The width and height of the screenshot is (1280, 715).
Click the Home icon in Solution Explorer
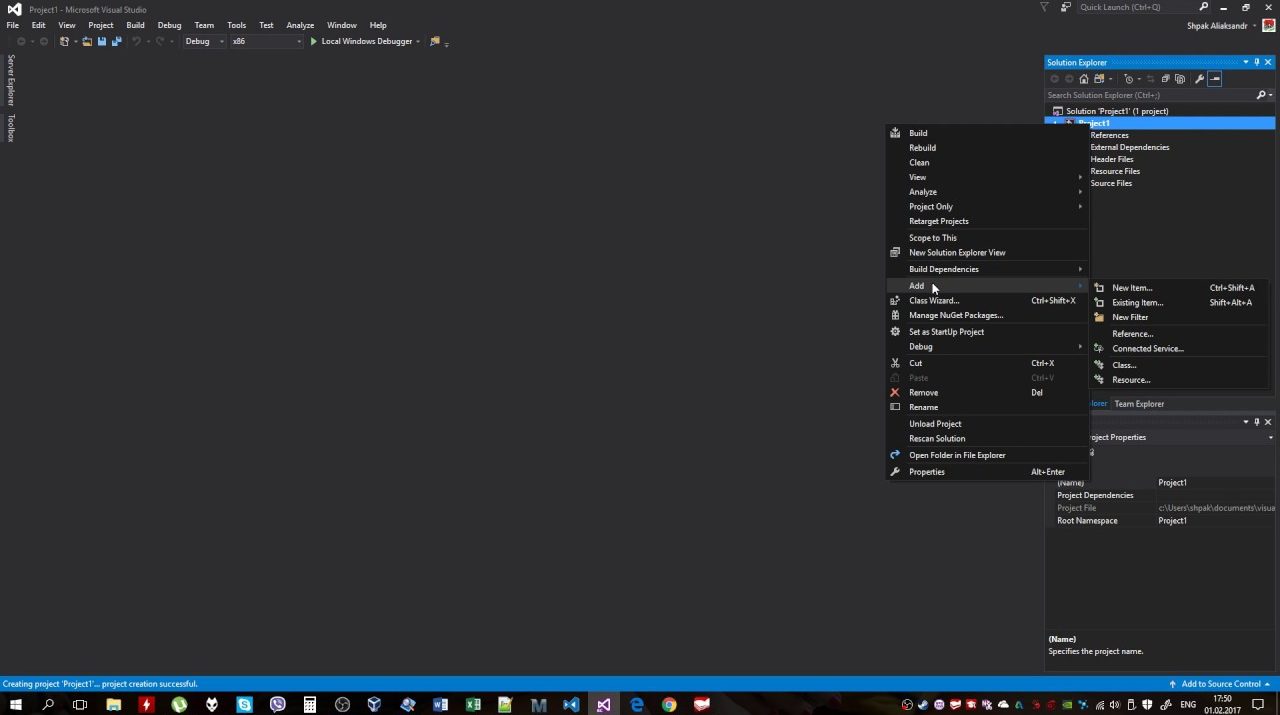[x=1083, y=79]
